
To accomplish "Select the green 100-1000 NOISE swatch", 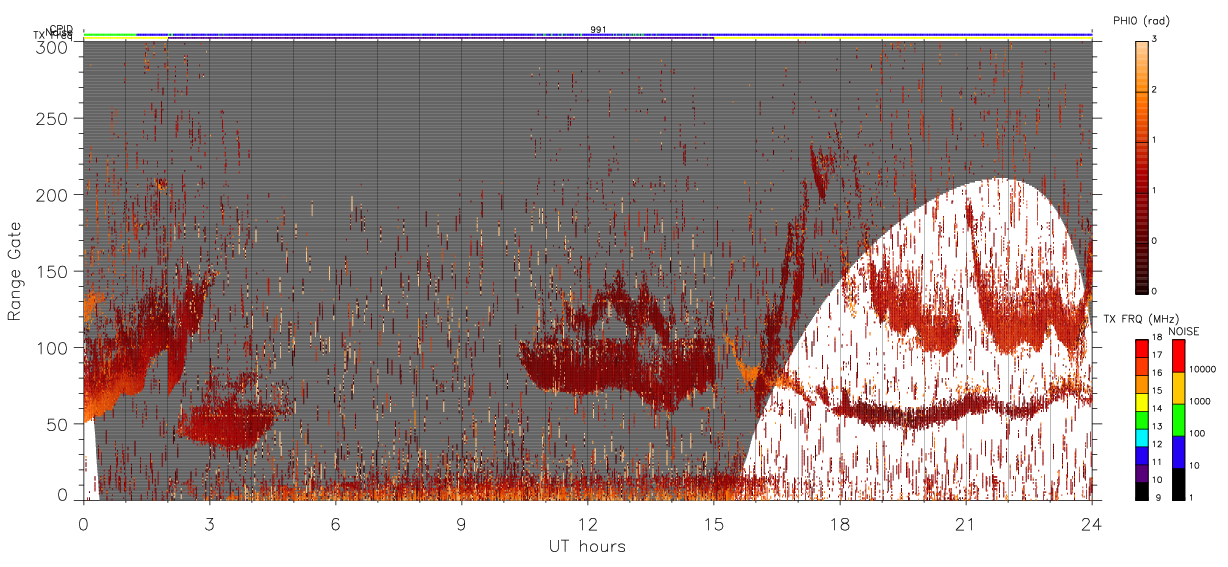I will [x=1178, y=418].
